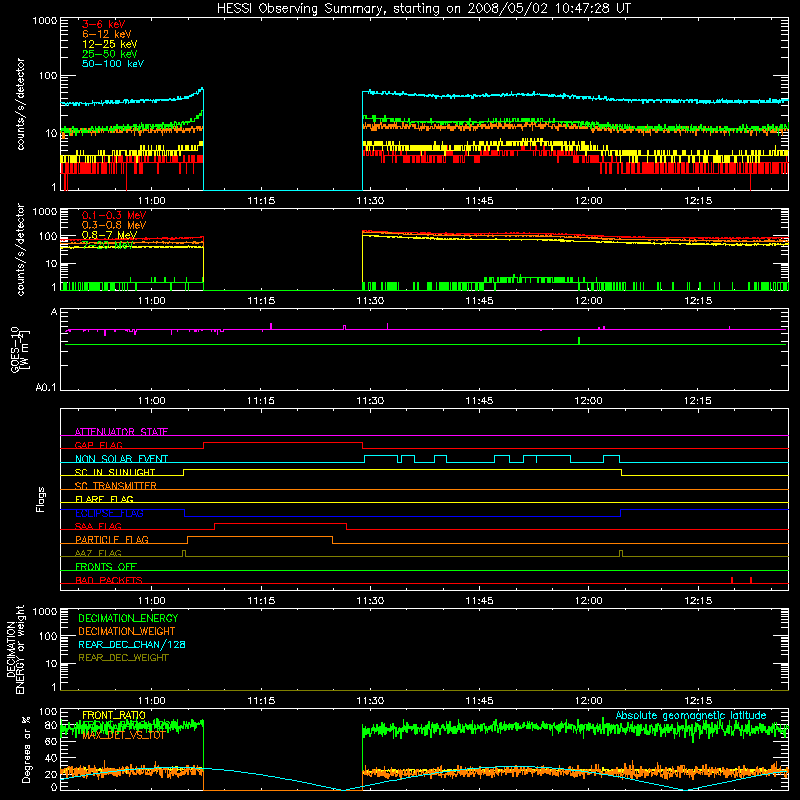Click the yellow 0.8-7 MeV legend label
This screenshot has height=800, width=800.
tap(109, 235)
